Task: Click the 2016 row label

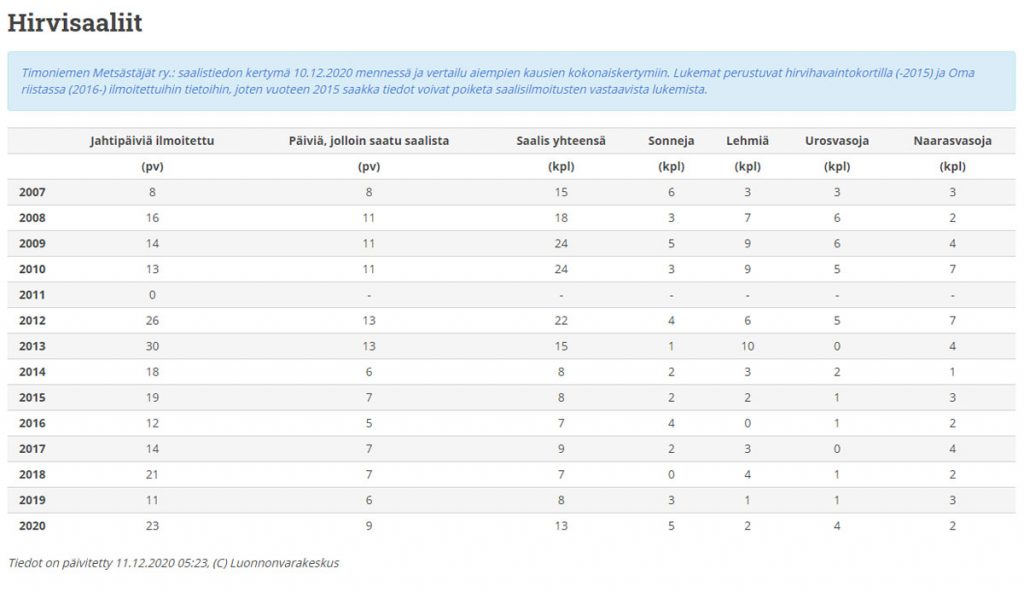Action: coord(32,424)
